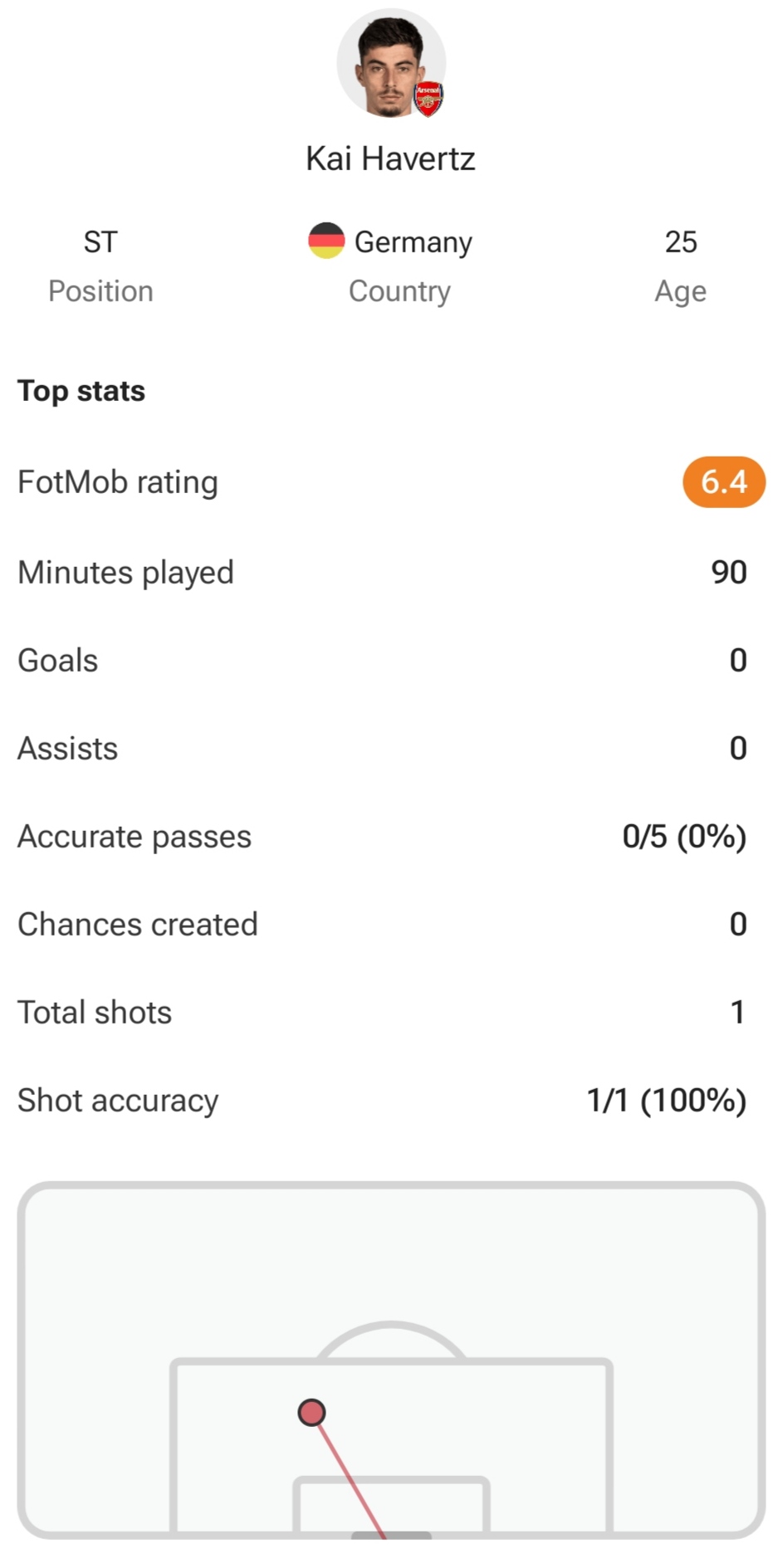This screenshot has height=1568, width=778.
Task: Select the Chances created row
Action: point(382,924)
